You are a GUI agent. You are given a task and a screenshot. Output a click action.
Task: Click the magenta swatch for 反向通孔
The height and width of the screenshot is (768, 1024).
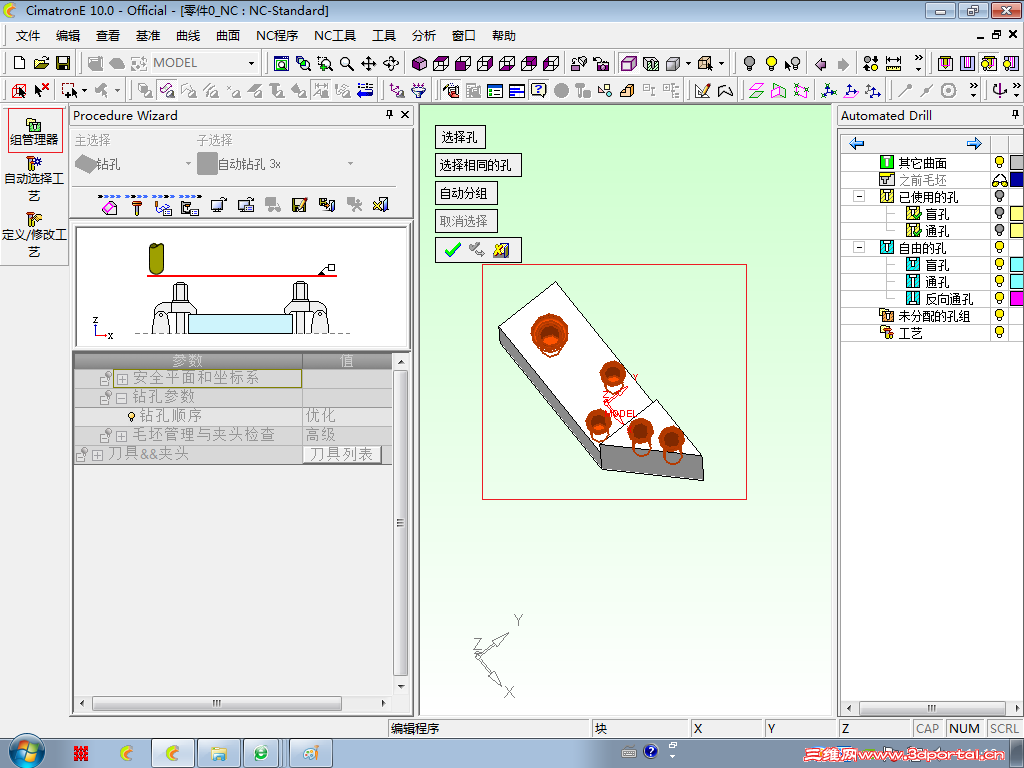point(1017,298)
